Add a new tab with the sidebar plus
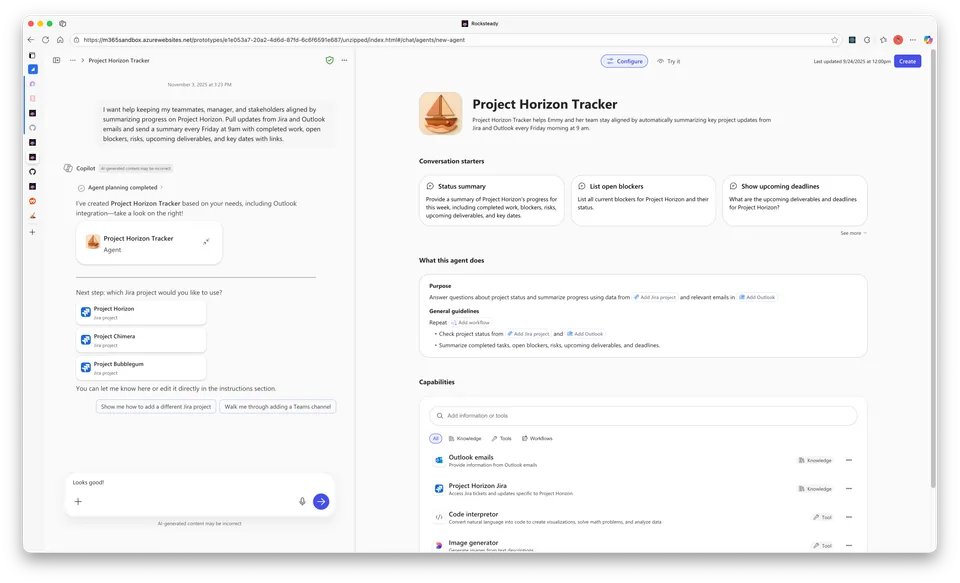 point(32,232)
